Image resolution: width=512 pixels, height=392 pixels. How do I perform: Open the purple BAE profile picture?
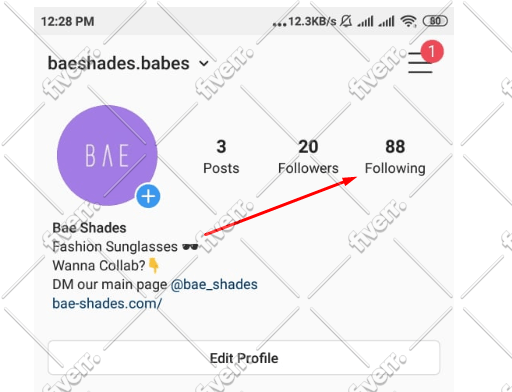point(107,155)
